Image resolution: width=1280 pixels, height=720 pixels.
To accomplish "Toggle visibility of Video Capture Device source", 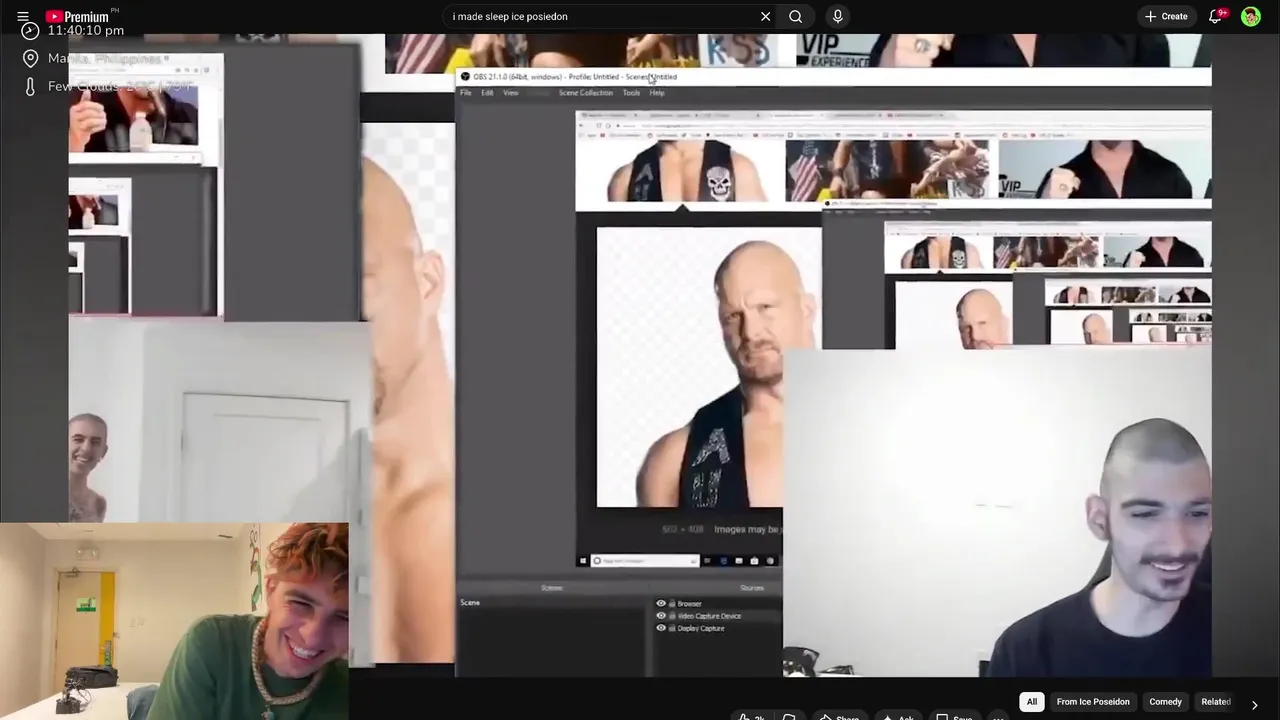I will [x=661, y=616].
